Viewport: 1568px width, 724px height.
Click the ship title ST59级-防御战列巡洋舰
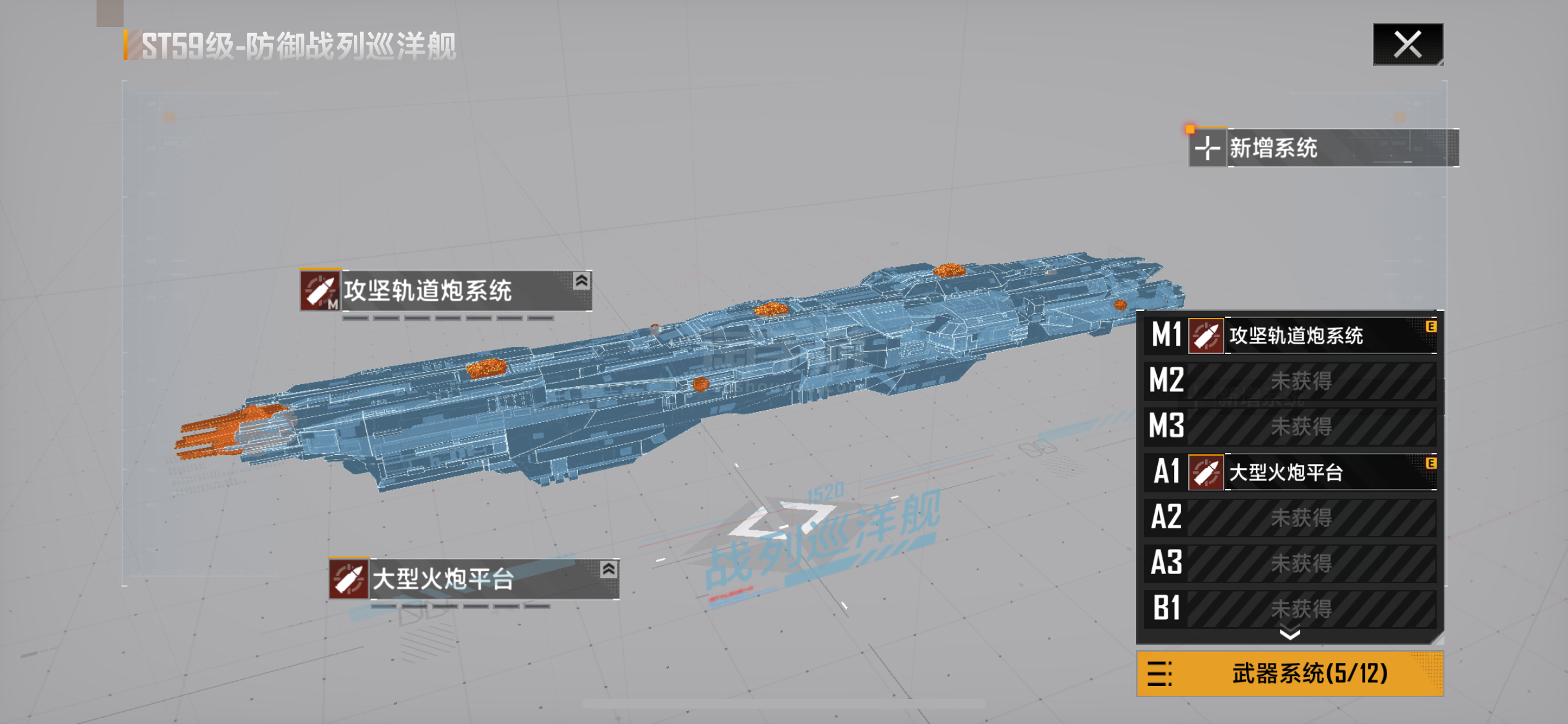click(x=299, y=46)
